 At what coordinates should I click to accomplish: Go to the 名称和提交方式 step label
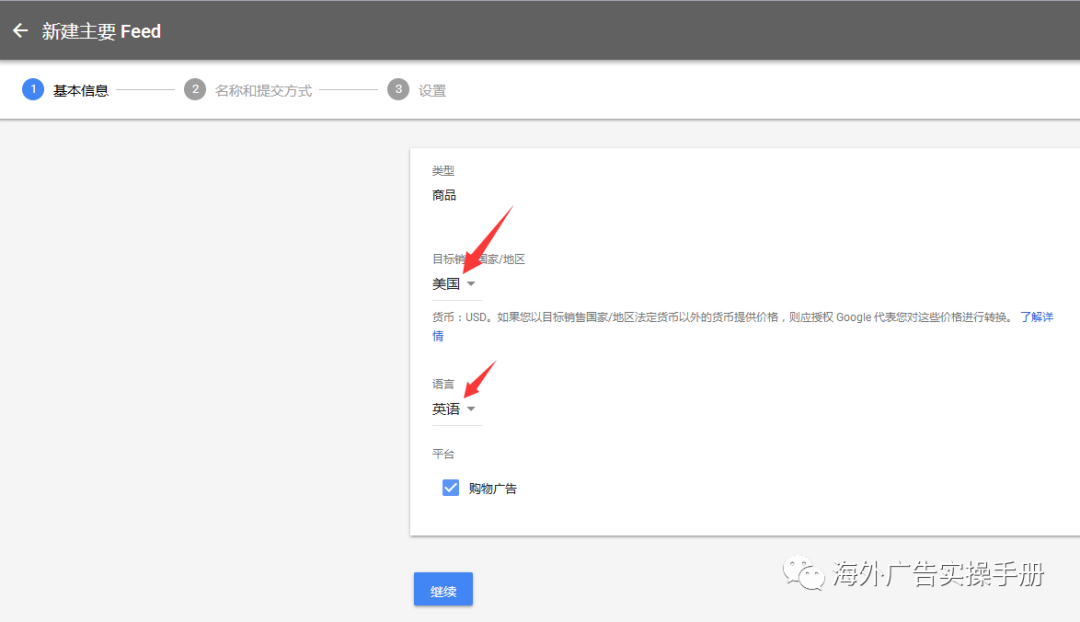(263, 91)
